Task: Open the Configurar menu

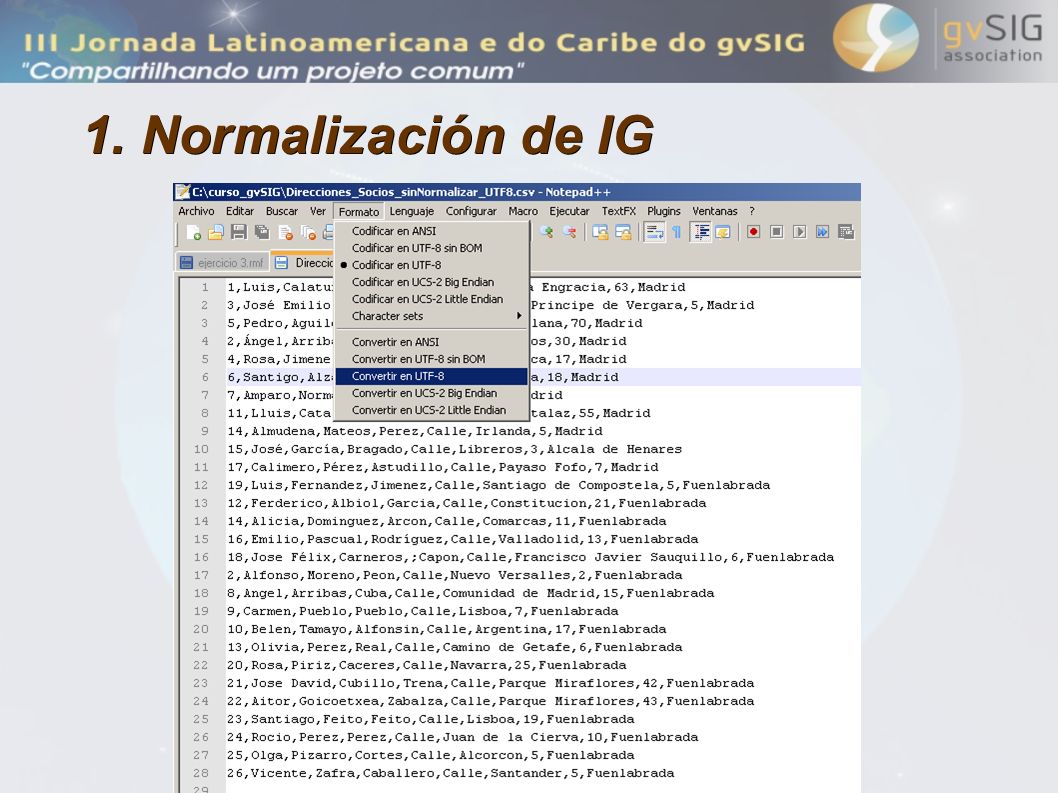Action: [471, 211]
